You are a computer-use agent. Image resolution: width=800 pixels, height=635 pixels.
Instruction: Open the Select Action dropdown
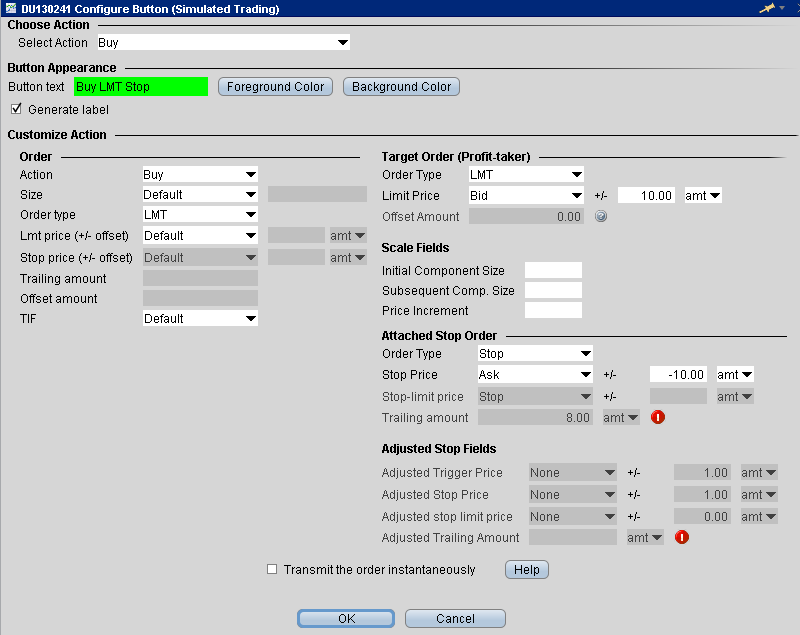tap(223, 43)
